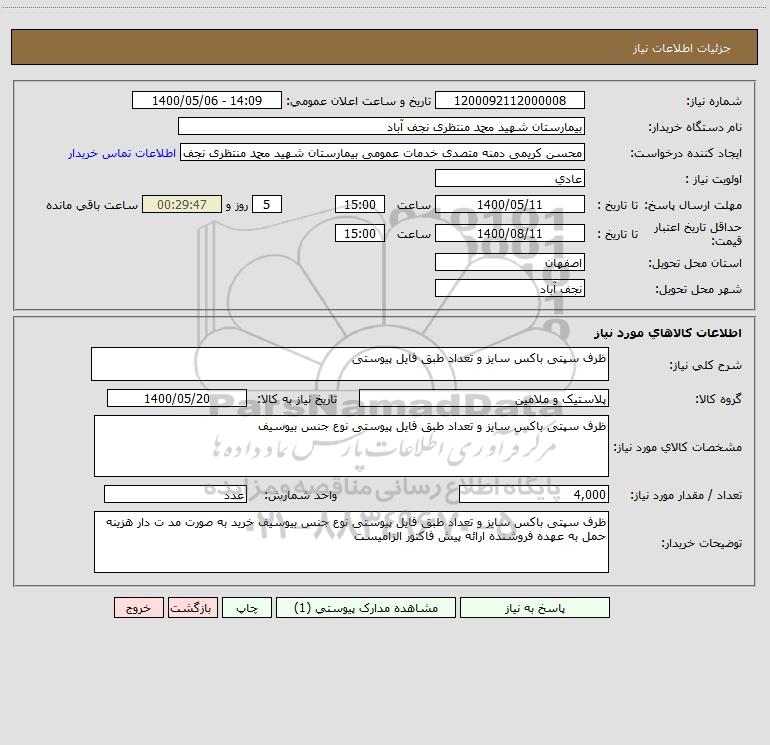Click label نام دستگاه خریدار

pyautogui.click(x=695, y=127)
